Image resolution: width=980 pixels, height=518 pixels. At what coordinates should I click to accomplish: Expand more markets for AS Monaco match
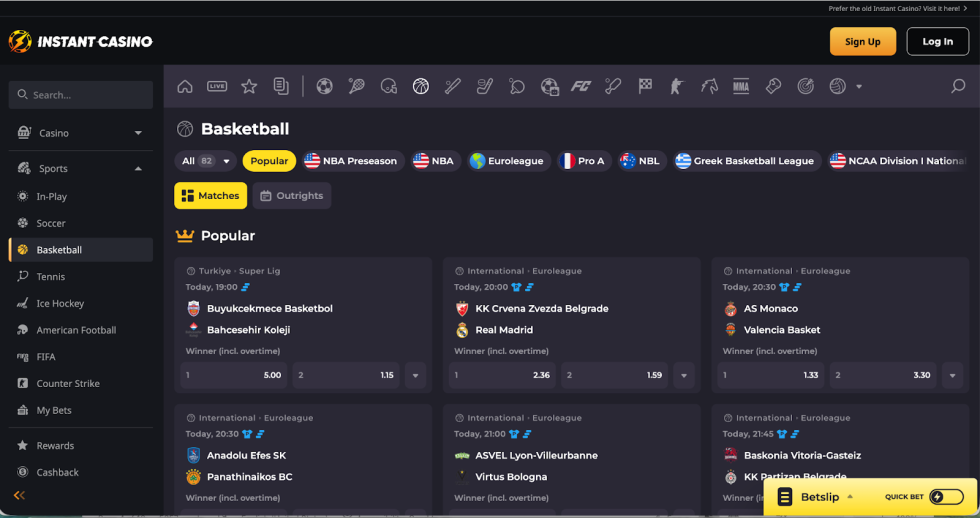point(953,375)
